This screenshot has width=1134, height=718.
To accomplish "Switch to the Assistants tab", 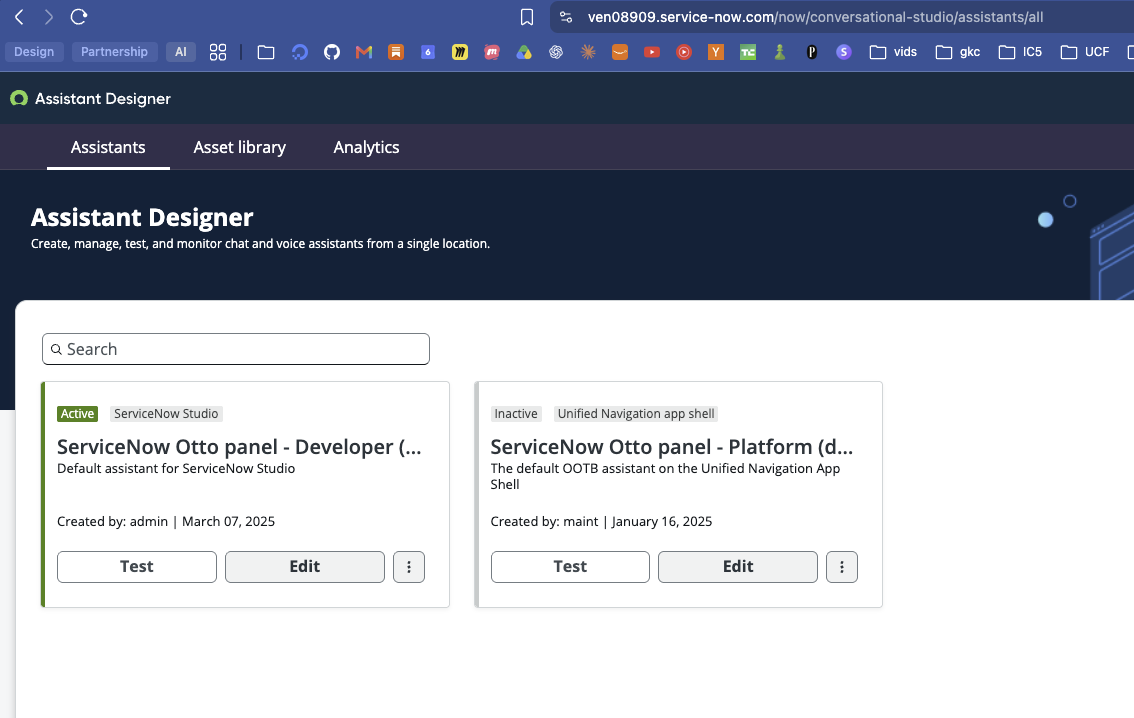I will coord(108,148).
